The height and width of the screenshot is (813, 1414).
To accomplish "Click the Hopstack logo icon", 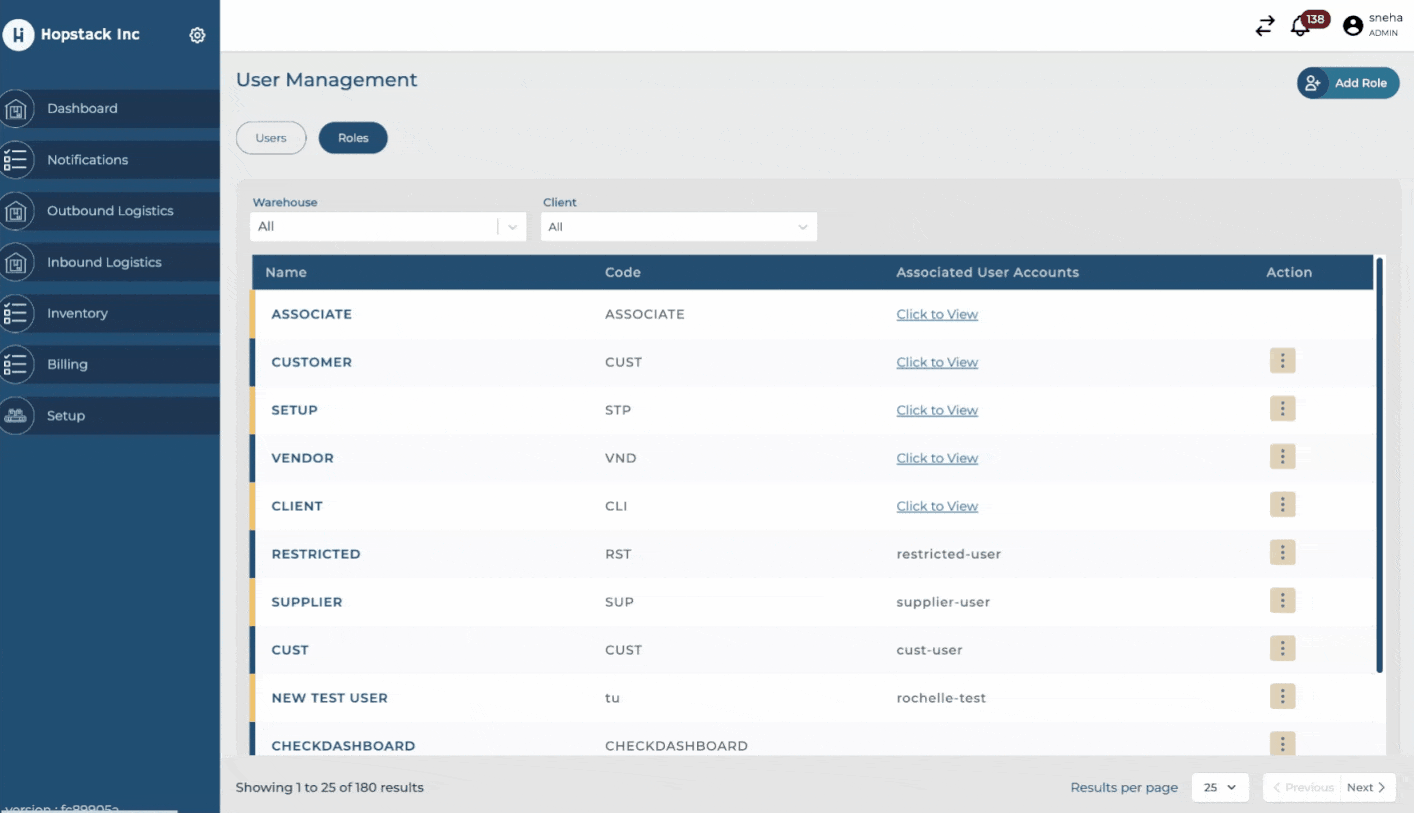I will 18,35.
